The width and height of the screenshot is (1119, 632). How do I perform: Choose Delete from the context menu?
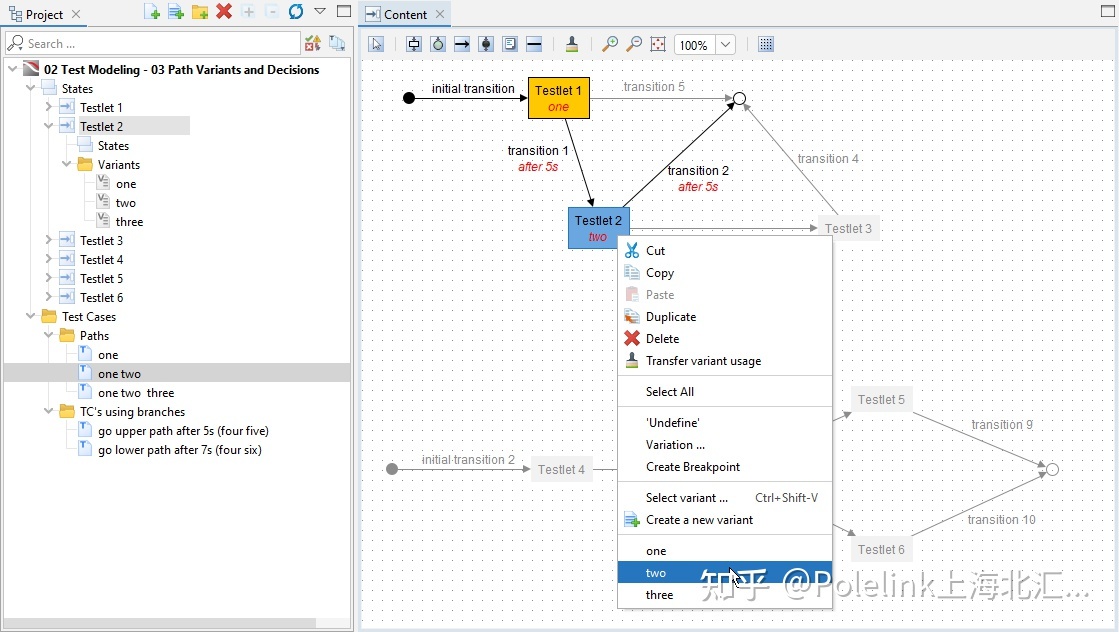coord(724,339)
